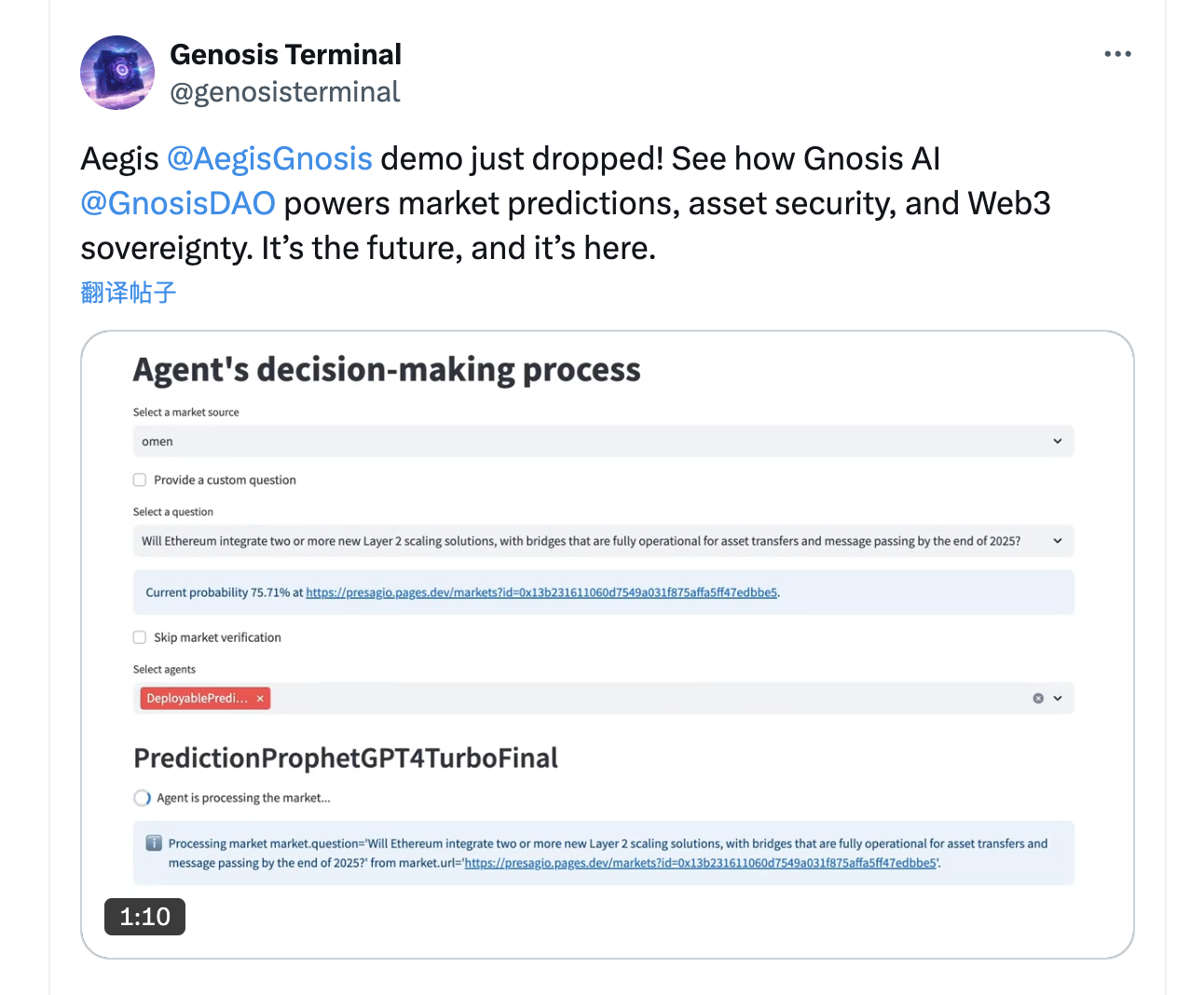Clear all selected agents with the circle-x icon
The image size is (1204, 995).
click(1038, 699)
